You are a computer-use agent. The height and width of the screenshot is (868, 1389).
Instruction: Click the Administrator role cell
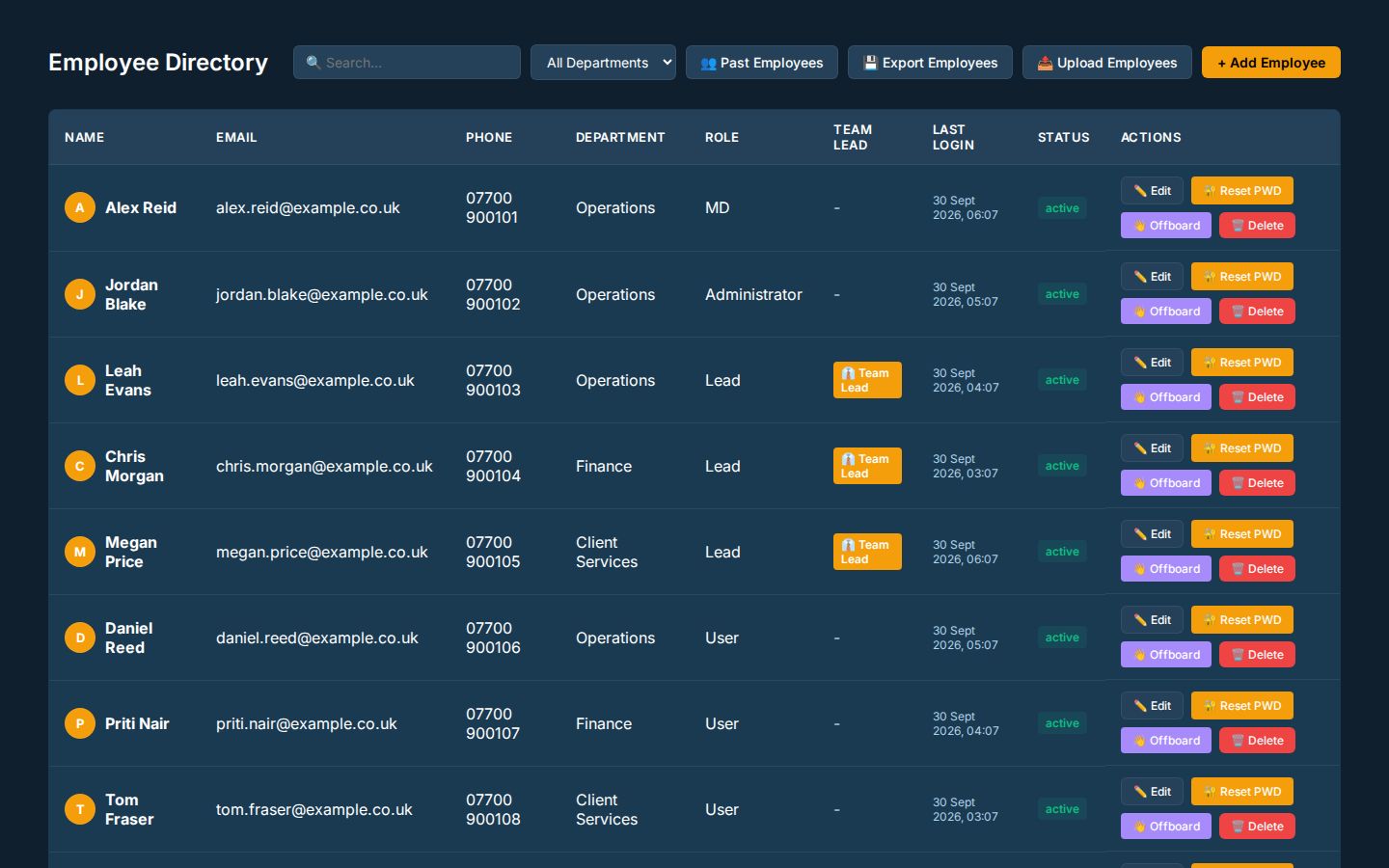[x=753, y=294]
